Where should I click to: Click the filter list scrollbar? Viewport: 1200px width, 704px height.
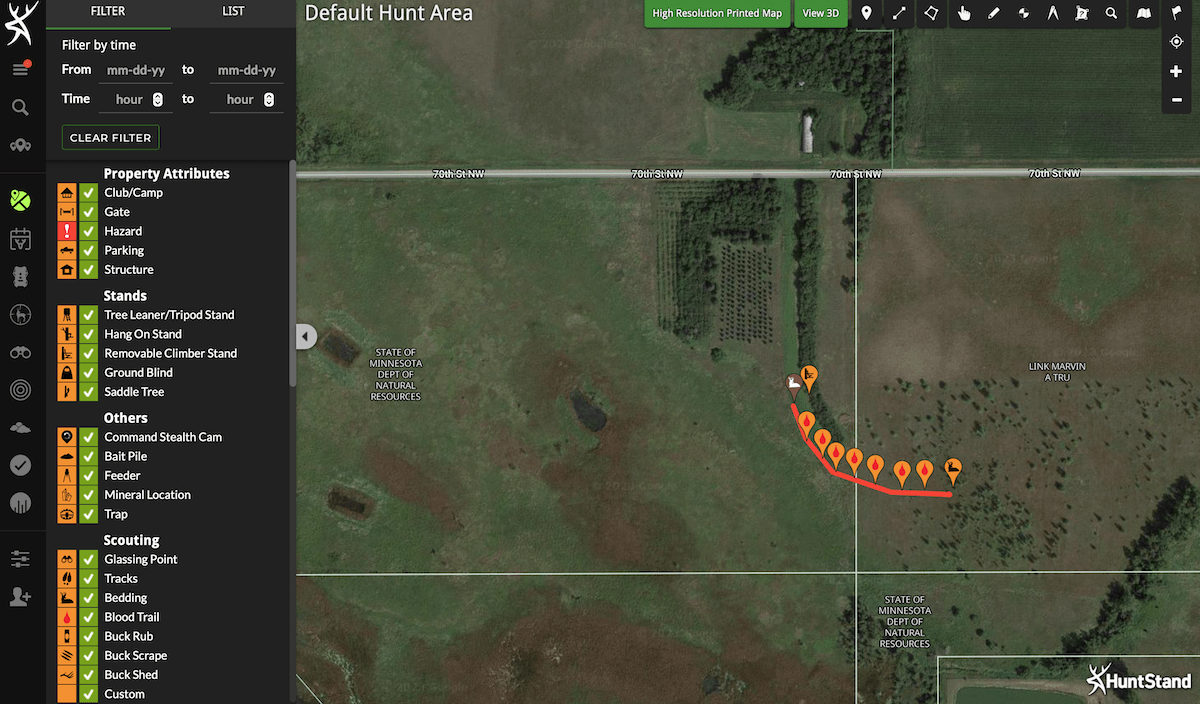(x=292, y=273)
